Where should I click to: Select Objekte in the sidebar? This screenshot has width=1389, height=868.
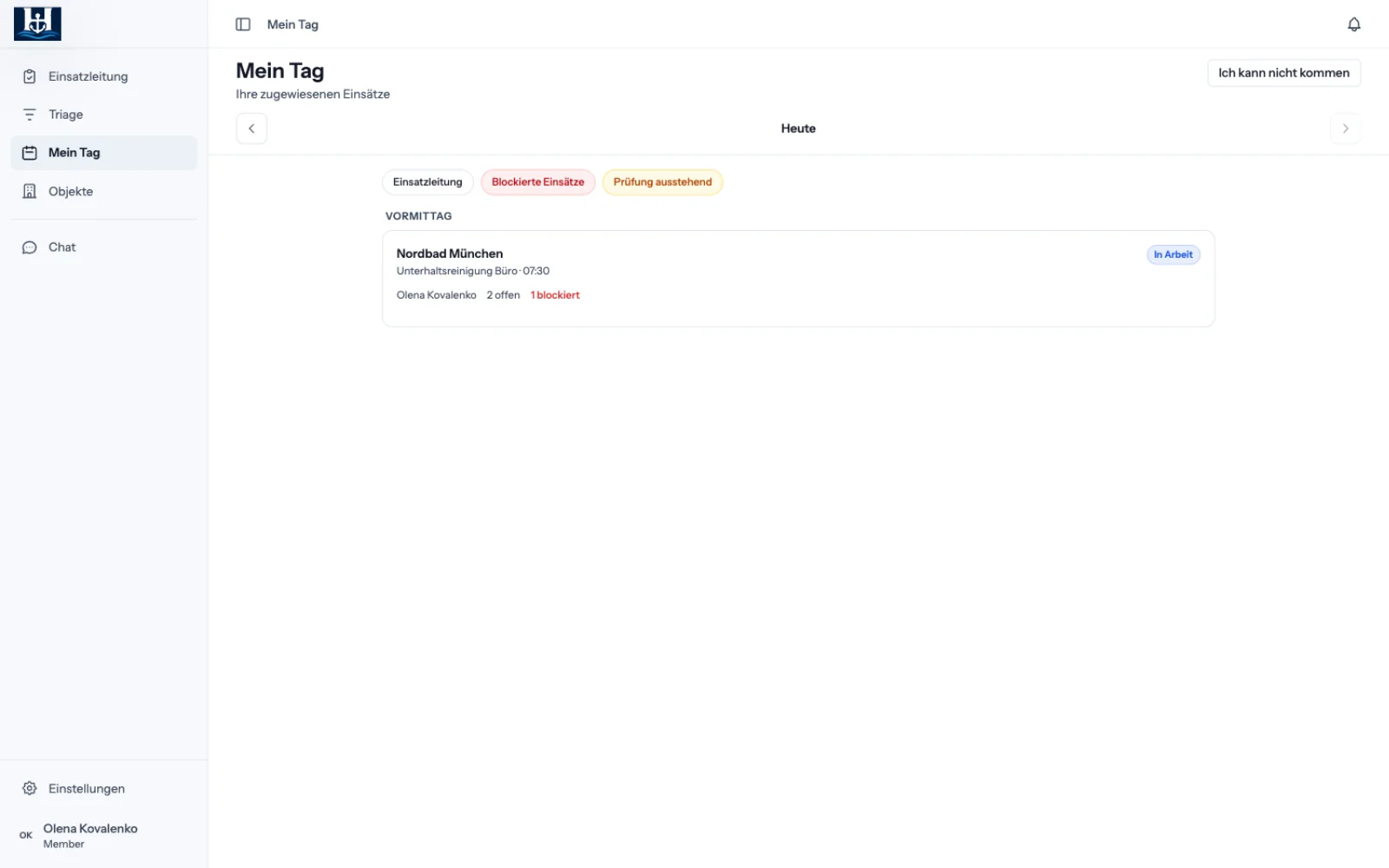coord(104,191)
